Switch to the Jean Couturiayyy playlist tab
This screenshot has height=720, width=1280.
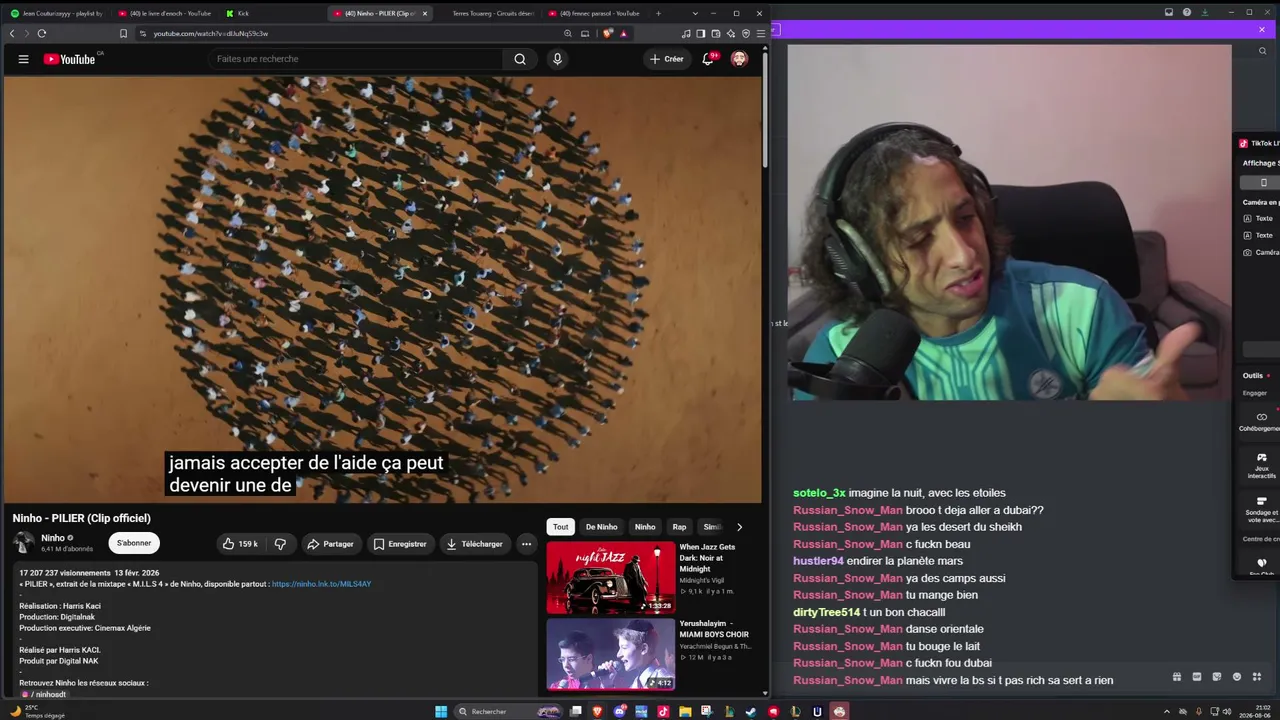coord(56,13)
